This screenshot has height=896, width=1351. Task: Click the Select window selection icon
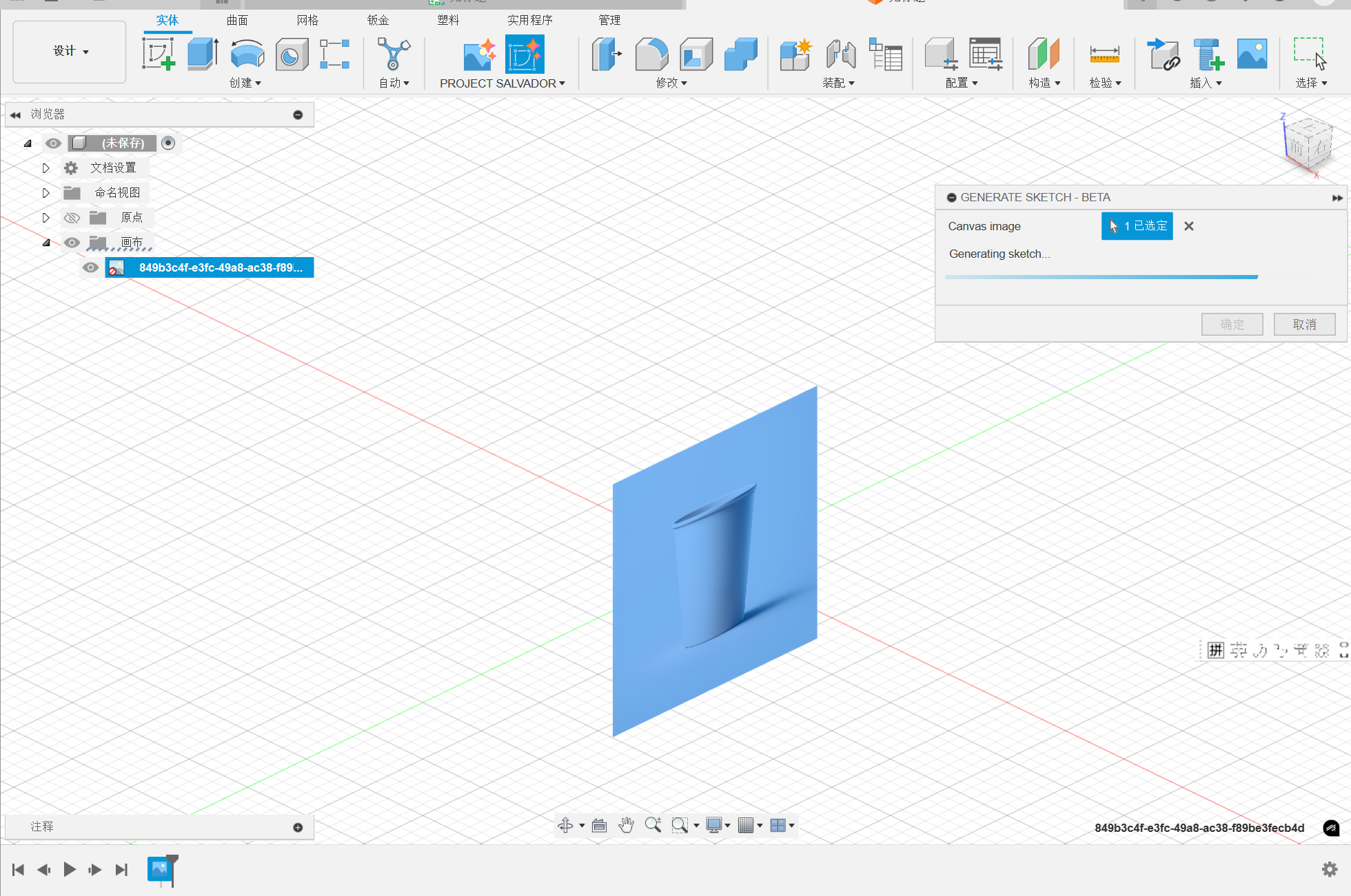coord(1310,54)
